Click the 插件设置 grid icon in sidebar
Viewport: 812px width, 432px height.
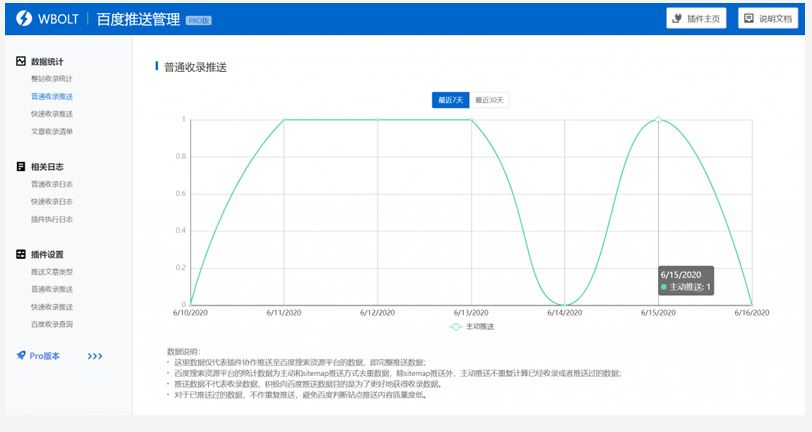click(x=21, y=254)
